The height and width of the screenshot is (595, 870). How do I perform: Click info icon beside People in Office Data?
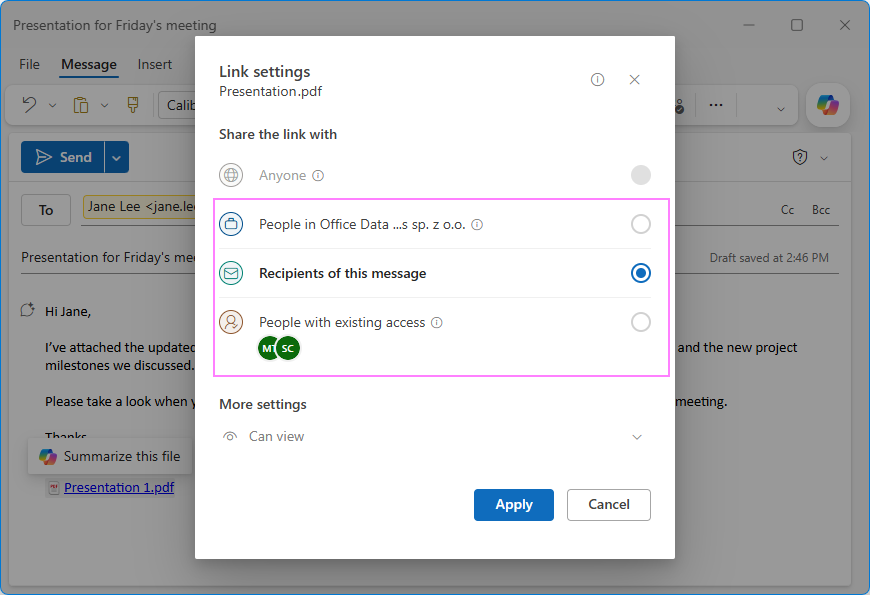[x=477, y=224]
